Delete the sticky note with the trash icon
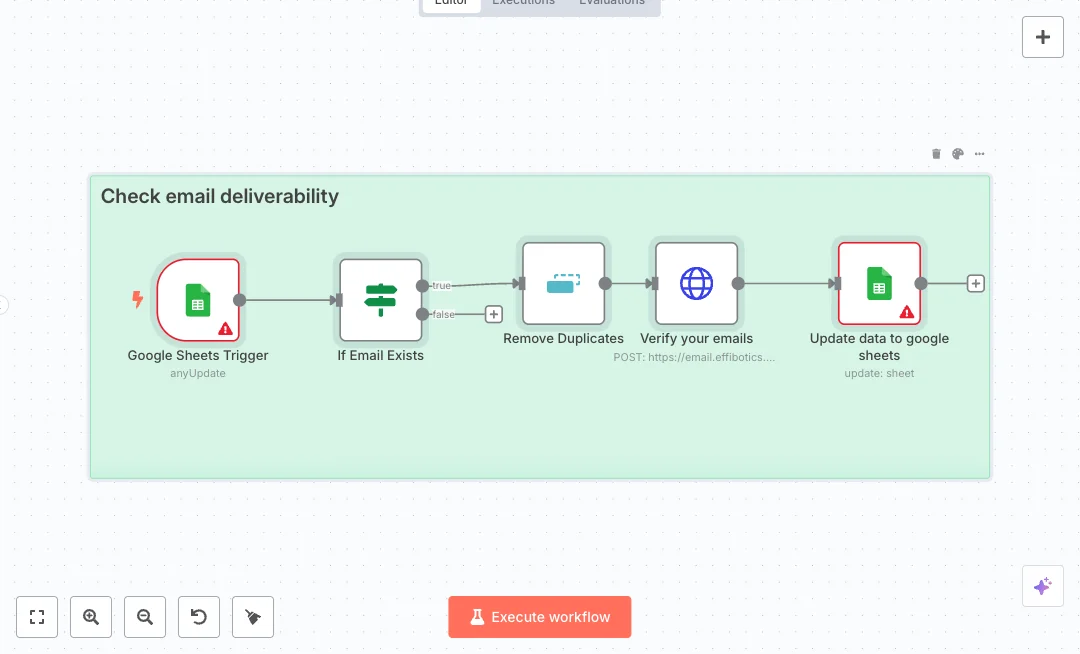 (x=936, y=154)
